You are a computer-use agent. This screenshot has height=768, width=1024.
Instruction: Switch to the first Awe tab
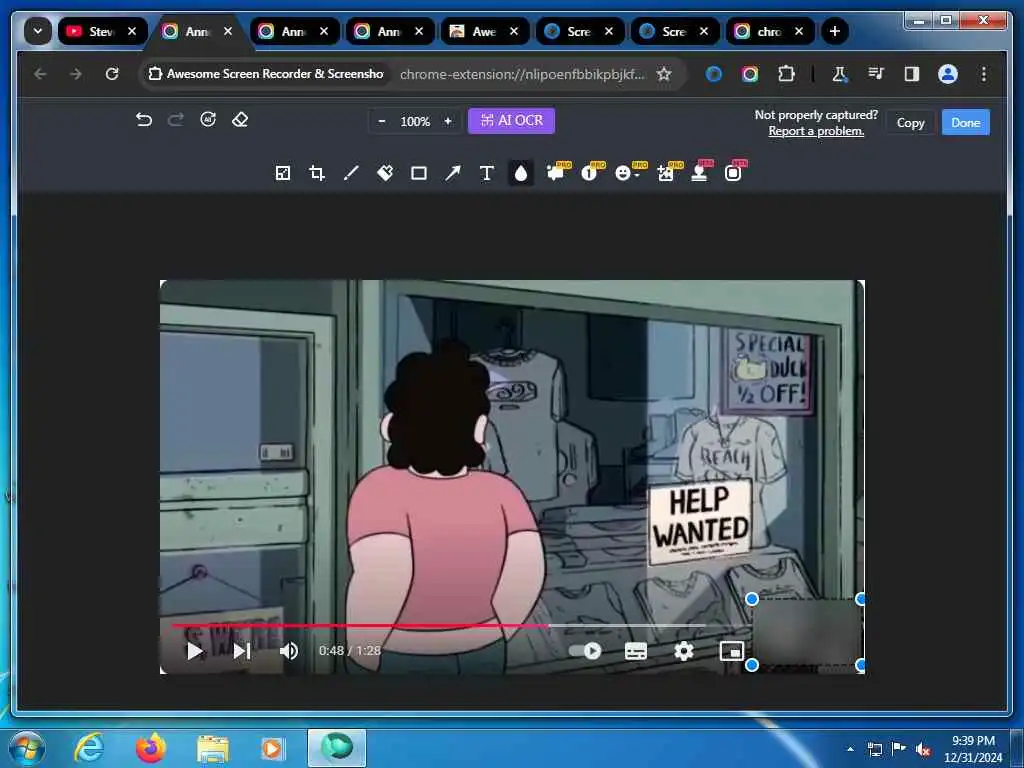(484, 31)
